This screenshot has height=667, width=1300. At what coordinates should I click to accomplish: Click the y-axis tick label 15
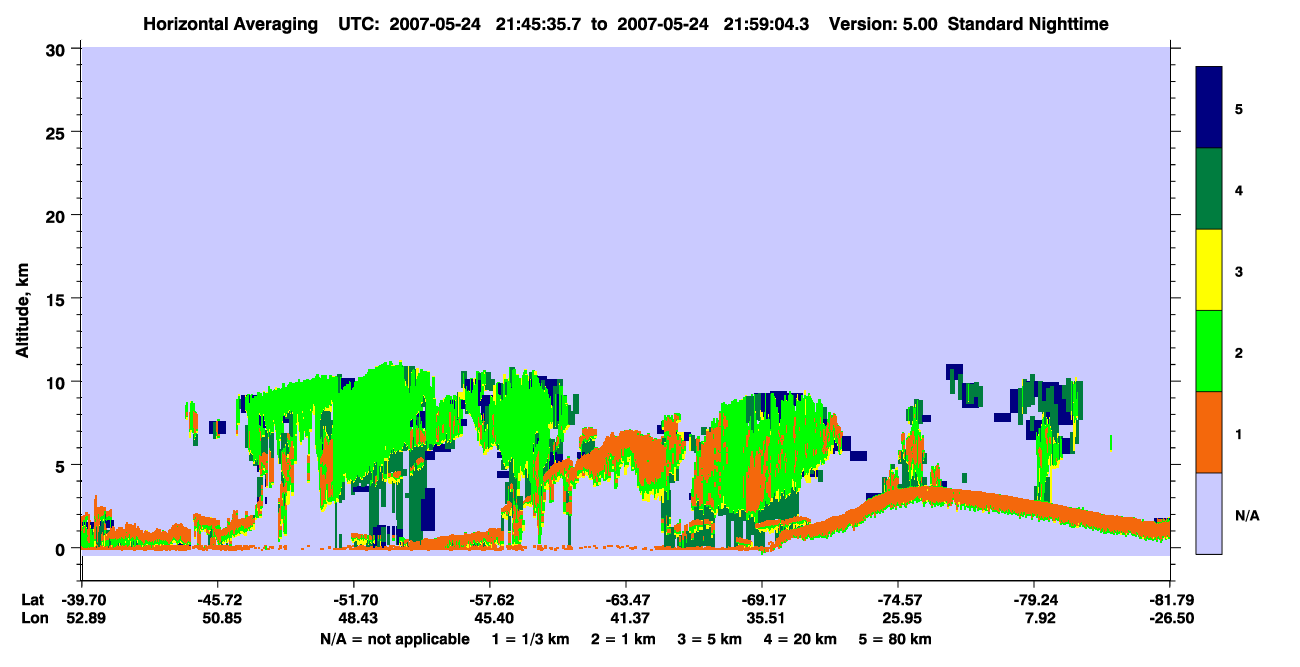point(58,299)
